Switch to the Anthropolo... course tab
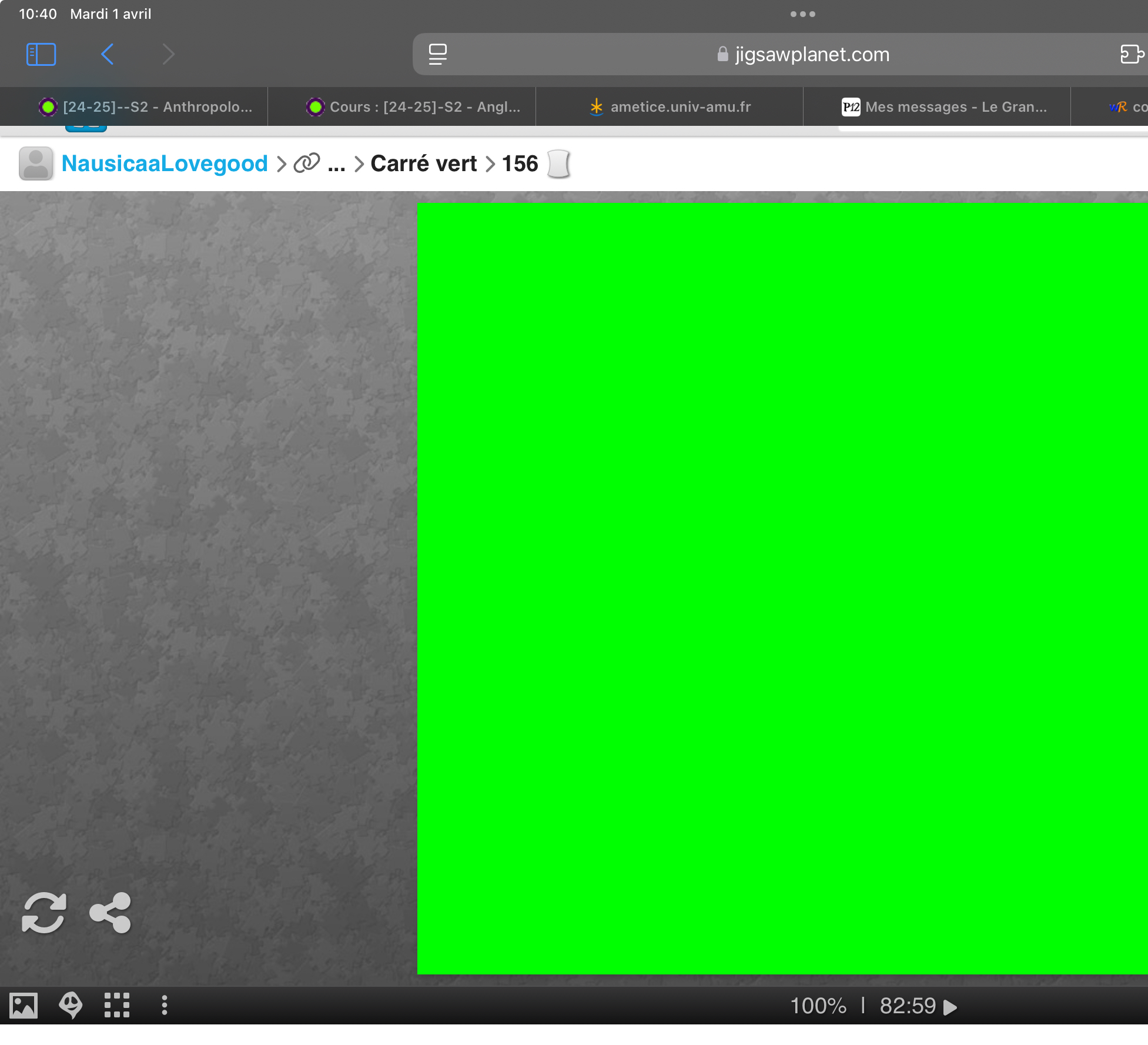Screen dimensions: 1148x1045 coord(146,107)
